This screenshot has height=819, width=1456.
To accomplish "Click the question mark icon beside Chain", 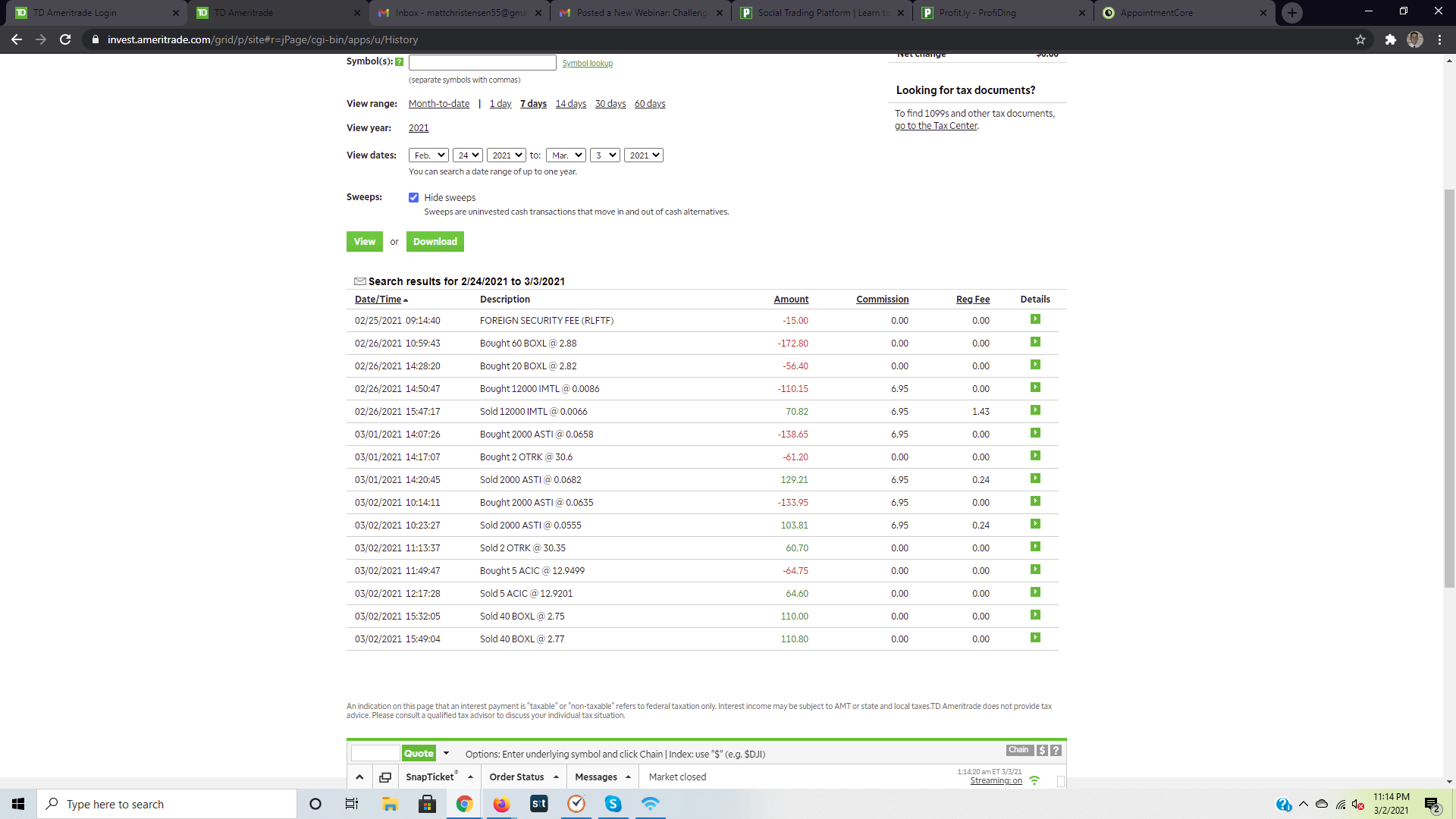I will coord(1056,750).
